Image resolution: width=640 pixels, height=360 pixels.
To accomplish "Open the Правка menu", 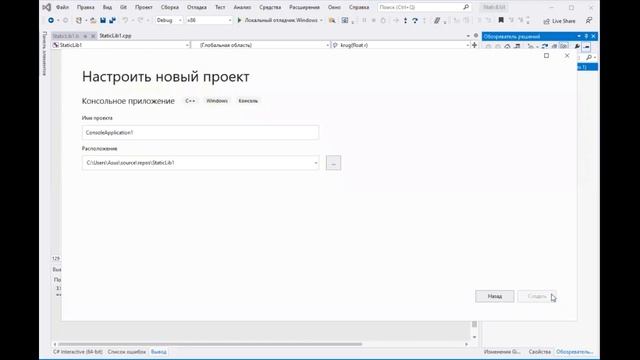I will point(86,7).
